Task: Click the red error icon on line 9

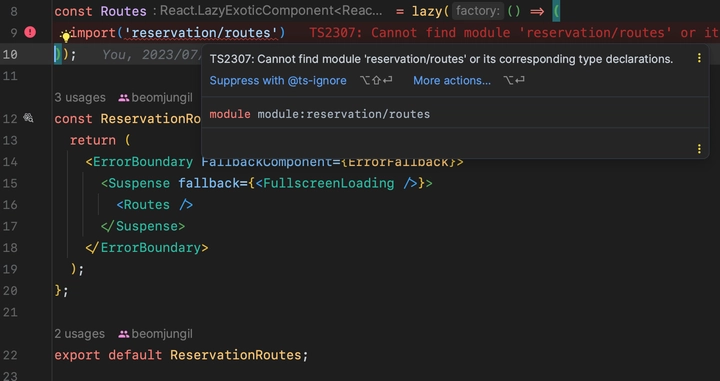Action: [x=30, y=32]
